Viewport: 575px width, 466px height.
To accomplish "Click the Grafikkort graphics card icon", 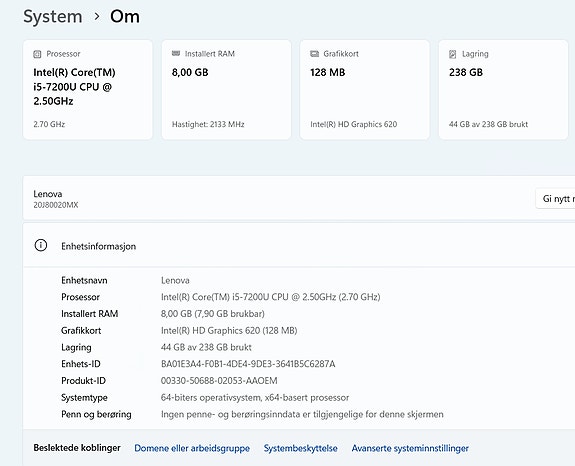I will [x=314, y=54].
